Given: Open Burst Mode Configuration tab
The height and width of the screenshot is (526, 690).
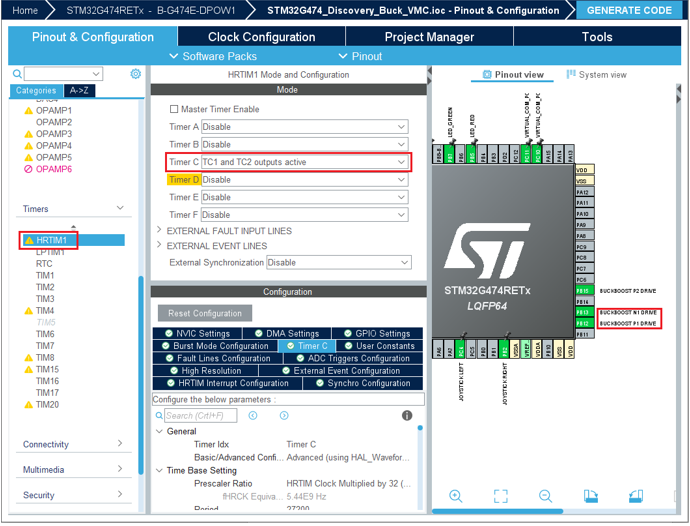Looking at the screenshot, I should pyautogui.click(x=215, y=346).
